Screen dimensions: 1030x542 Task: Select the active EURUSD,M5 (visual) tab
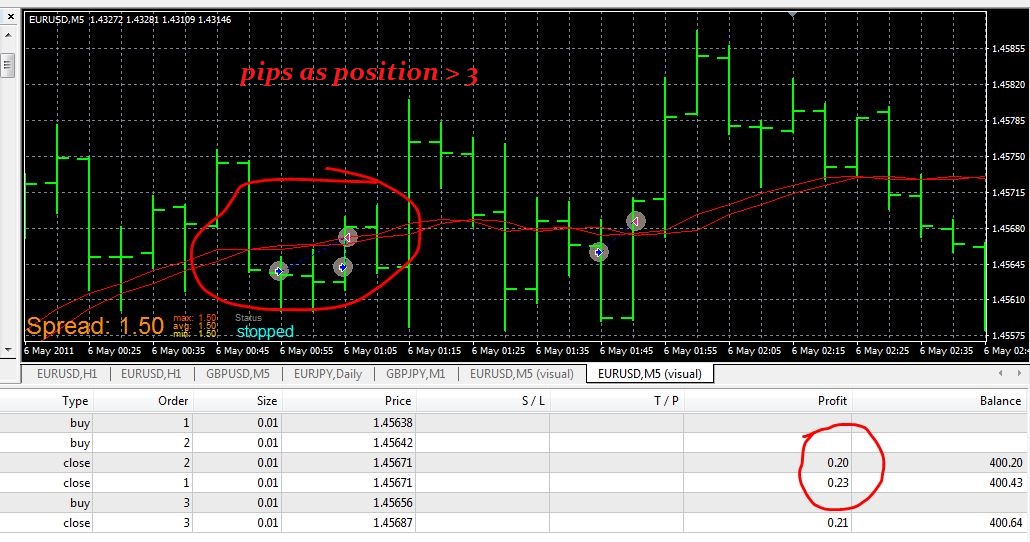tap(650, 374)
